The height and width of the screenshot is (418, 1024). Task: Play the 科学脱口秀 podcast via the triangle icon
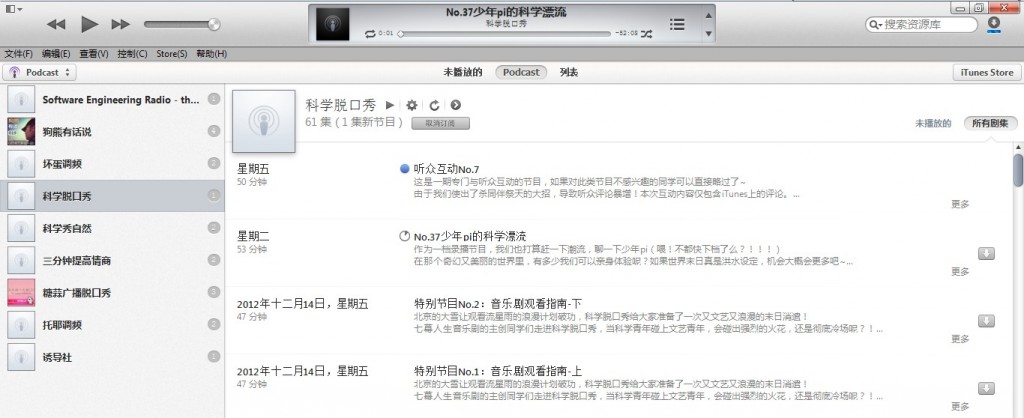pyautogui.click(x=390, y=104)
